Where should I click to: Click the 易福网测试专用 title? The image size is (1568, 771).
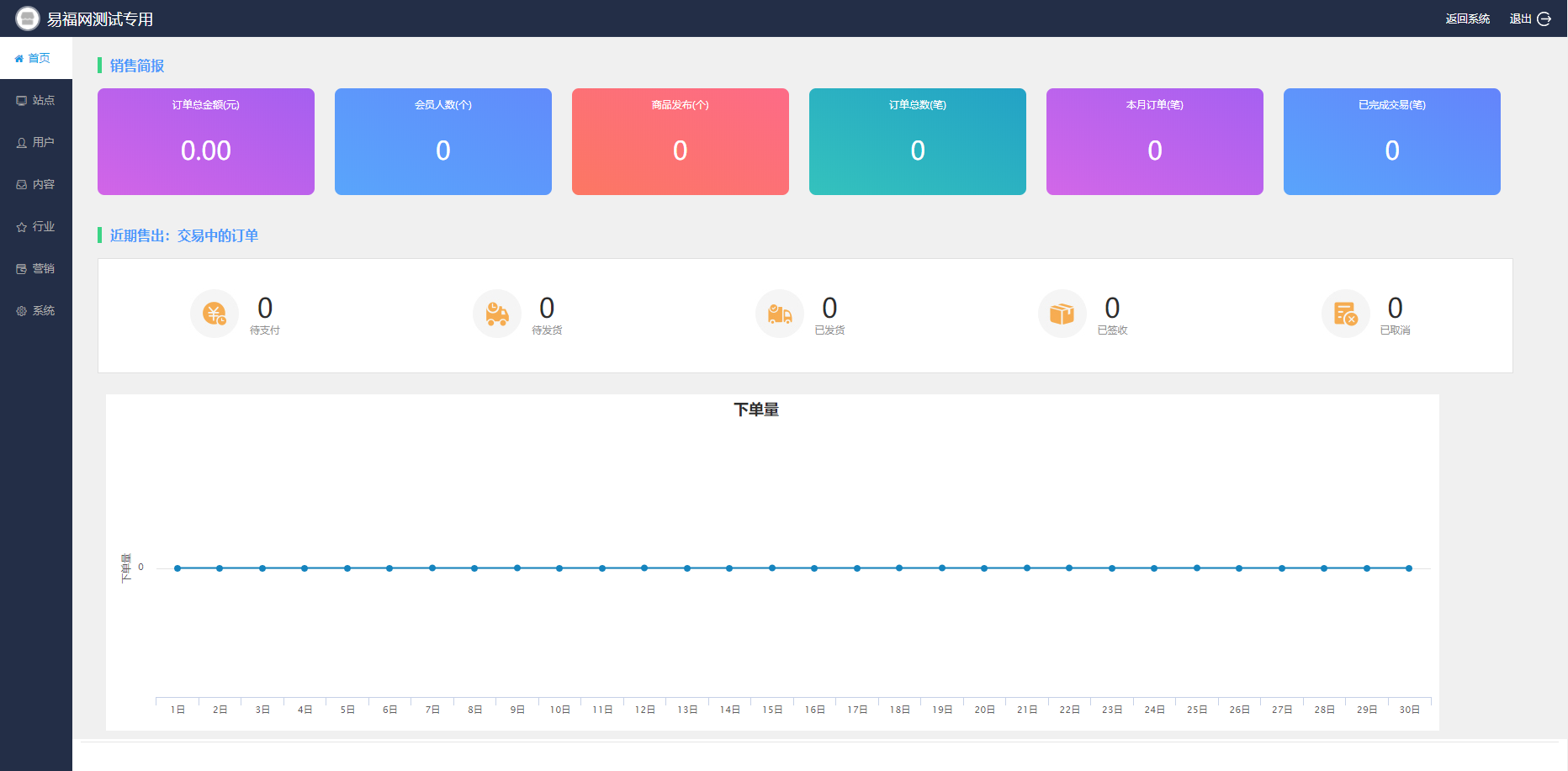pos(100,19)
